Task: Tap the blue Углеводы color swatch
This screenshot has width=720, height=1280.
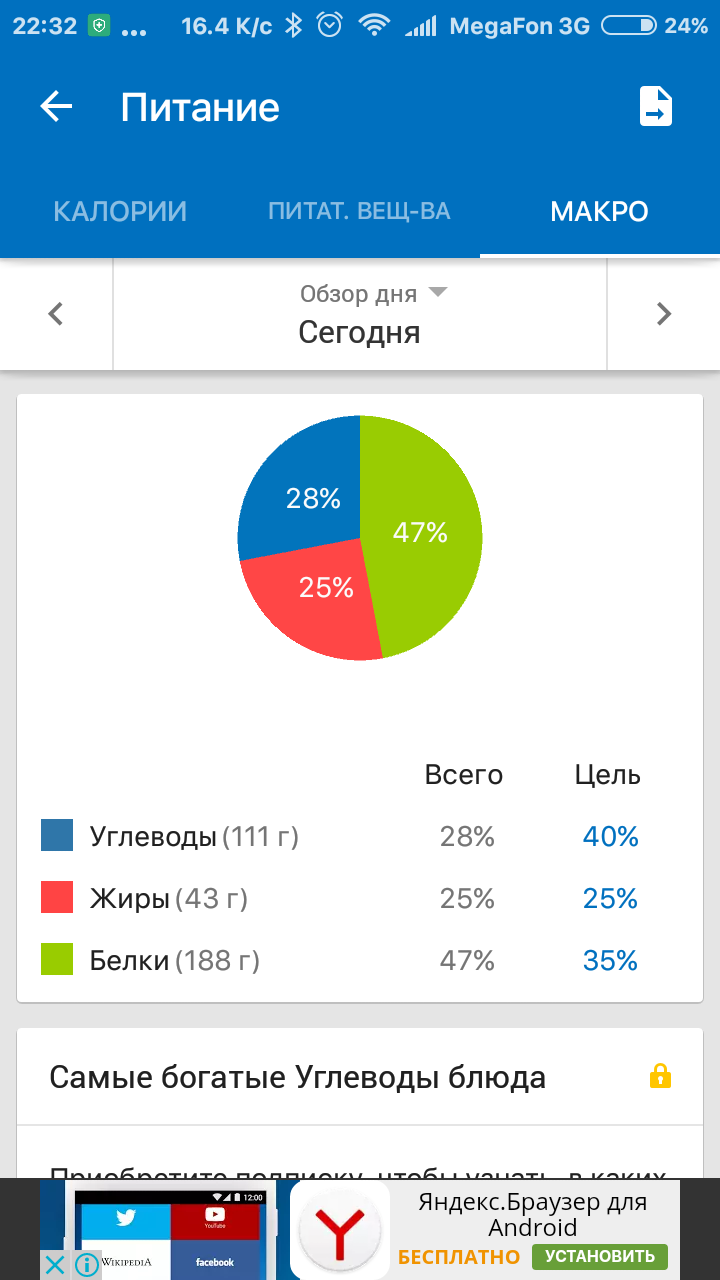Action: click(57, 835)
